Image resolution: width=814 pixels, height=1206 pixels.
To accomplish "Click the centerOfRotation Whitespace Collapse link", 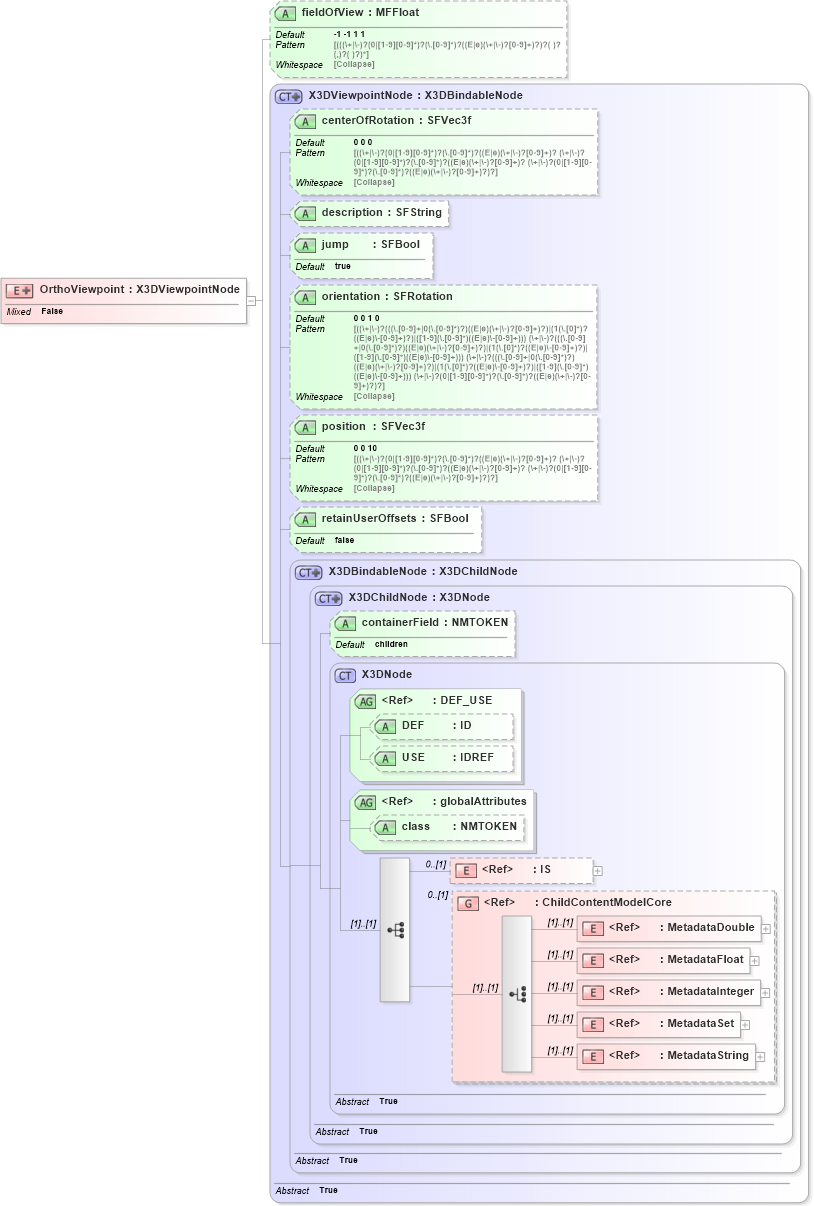I will pos(374,183).
